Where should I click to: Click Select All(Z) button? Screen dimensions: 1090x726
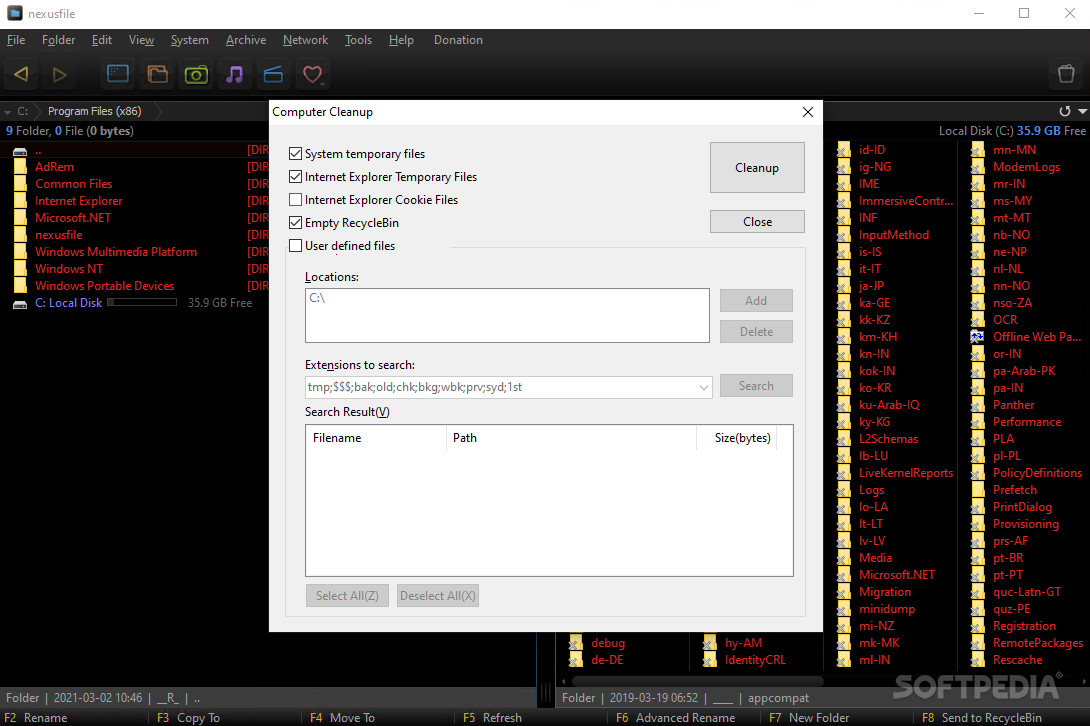pyautogui.click(x=347, y=596)
